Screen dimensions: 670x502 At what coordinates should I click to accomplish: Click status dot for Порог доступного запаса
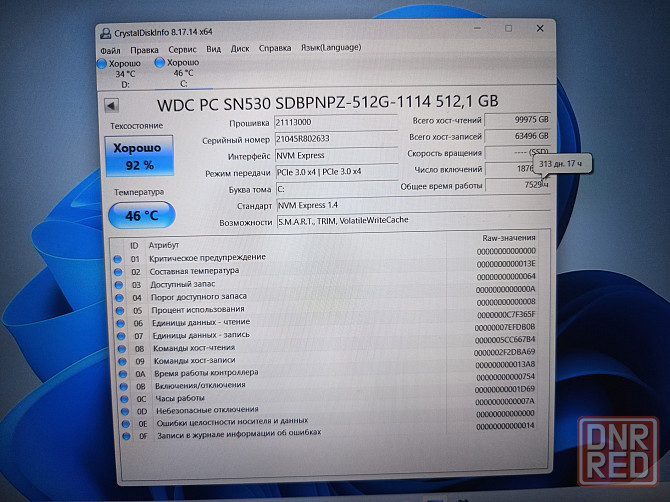click(x=119, y=298)
